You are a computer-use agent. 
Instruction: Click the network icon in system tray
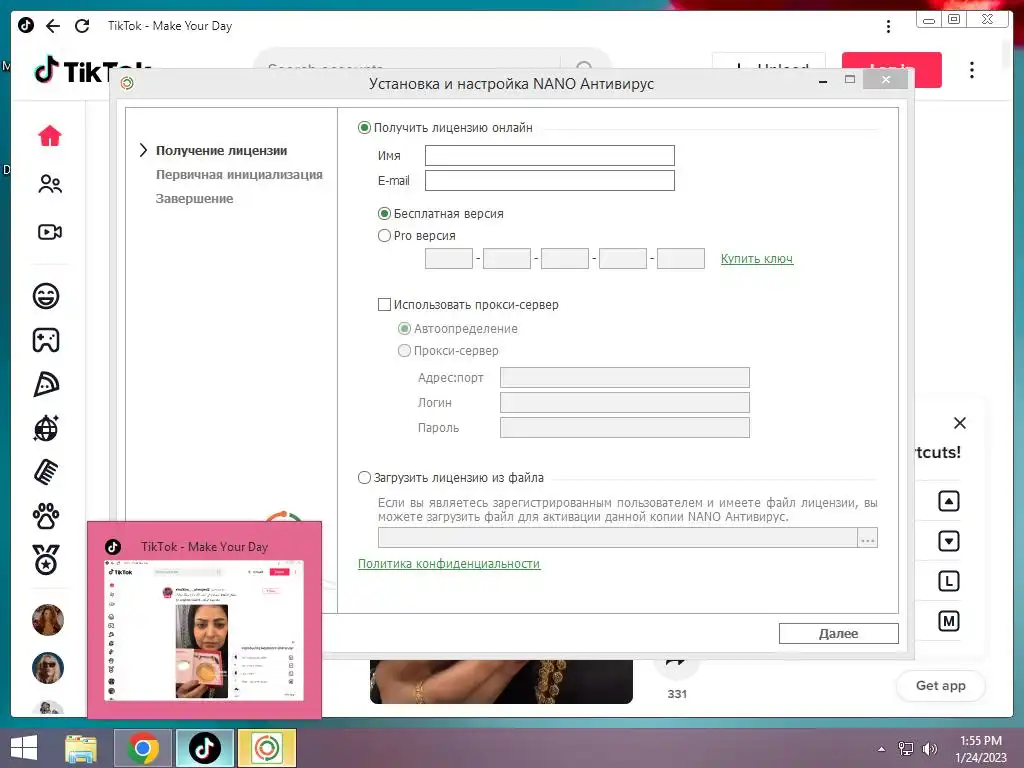[x=906, y=749]
